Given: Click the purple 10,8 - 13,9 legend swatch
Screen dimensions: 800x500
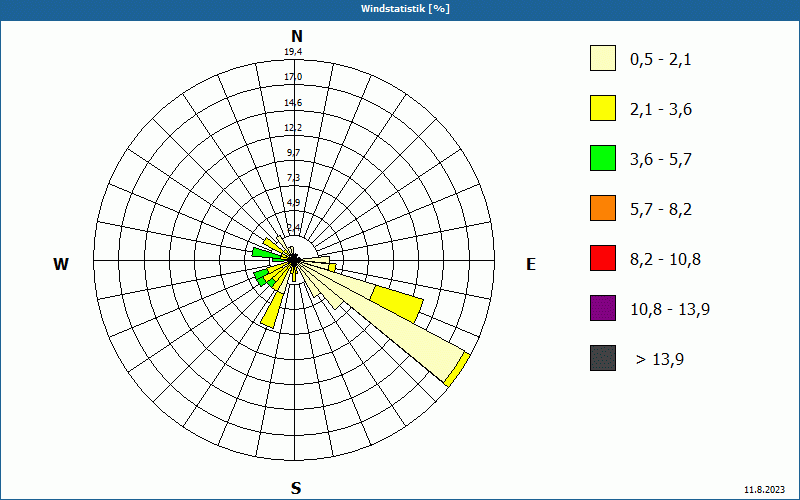Looking at the screenshot, I should pos(603,308).
